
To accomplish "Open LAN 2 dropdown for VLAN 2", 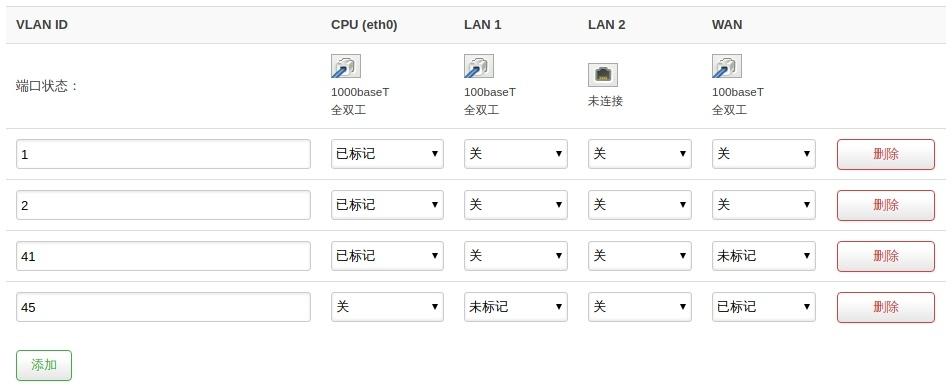I will point(639,205).
